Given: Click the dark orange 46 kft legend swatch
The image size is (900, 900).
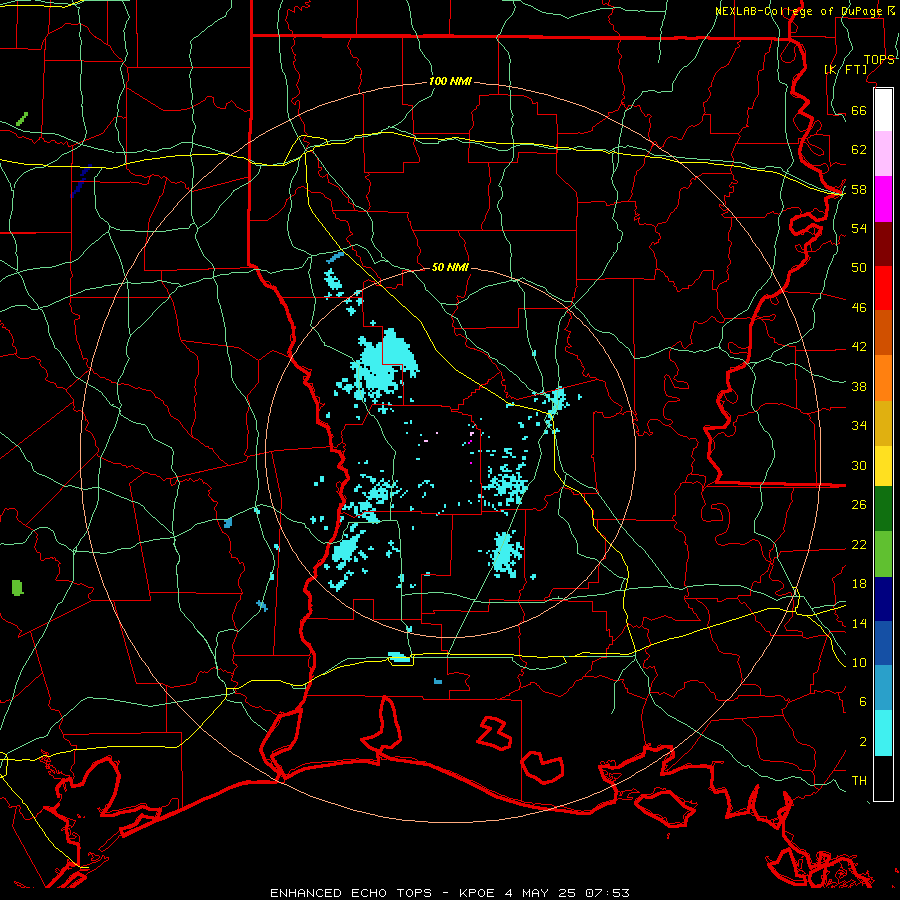Looking at the screenshot, I should [x=883, y=332].
